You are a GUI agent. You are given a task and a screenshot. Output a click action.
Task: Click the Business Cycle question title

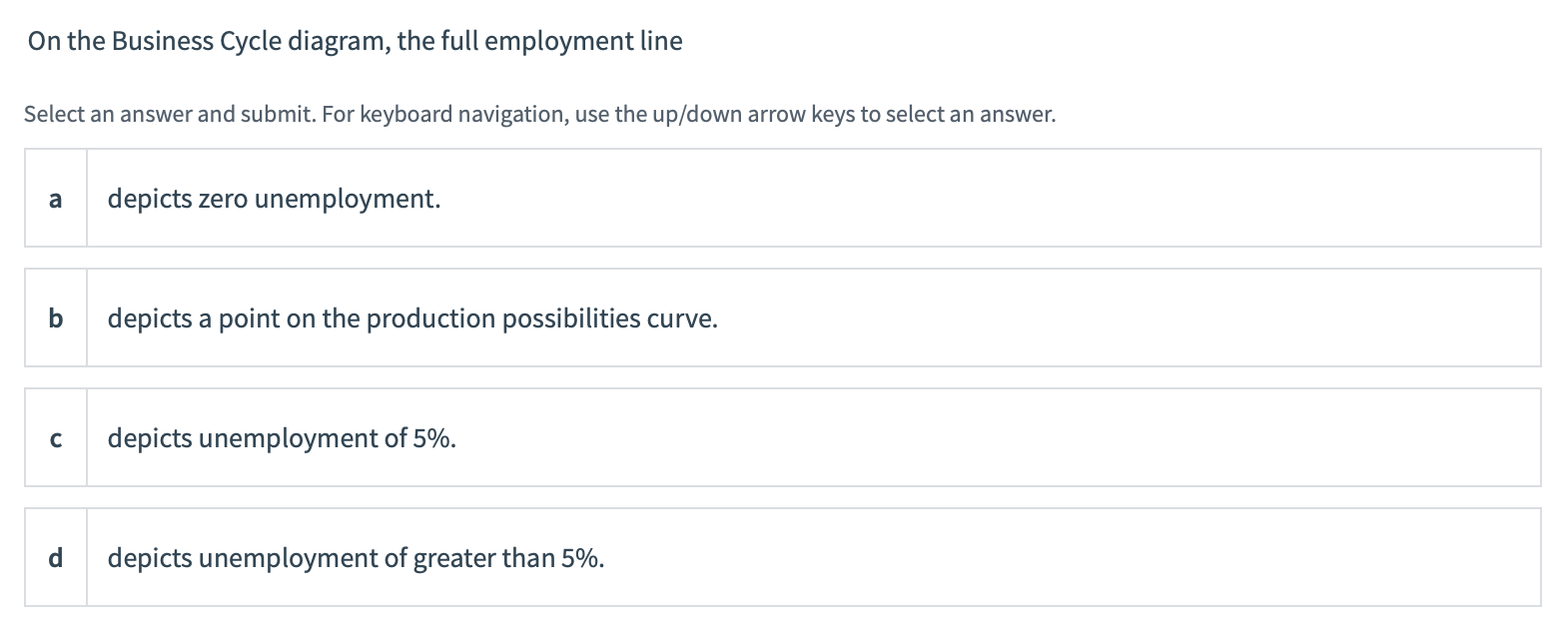click(353, 41)
